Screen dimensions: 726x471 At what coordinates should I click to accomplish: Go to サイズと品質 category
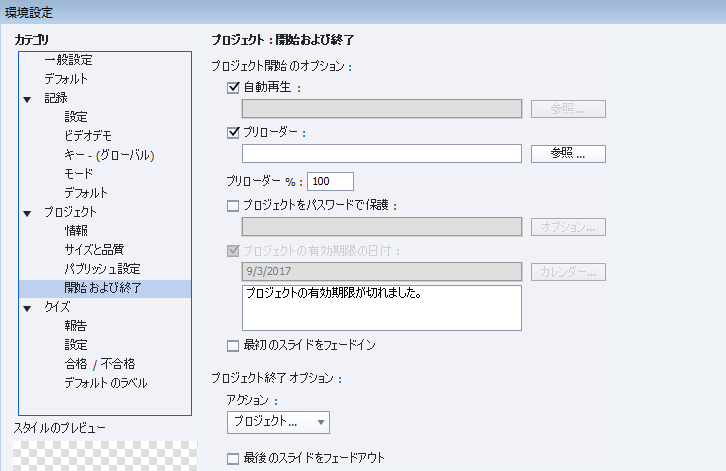[94, 250]
